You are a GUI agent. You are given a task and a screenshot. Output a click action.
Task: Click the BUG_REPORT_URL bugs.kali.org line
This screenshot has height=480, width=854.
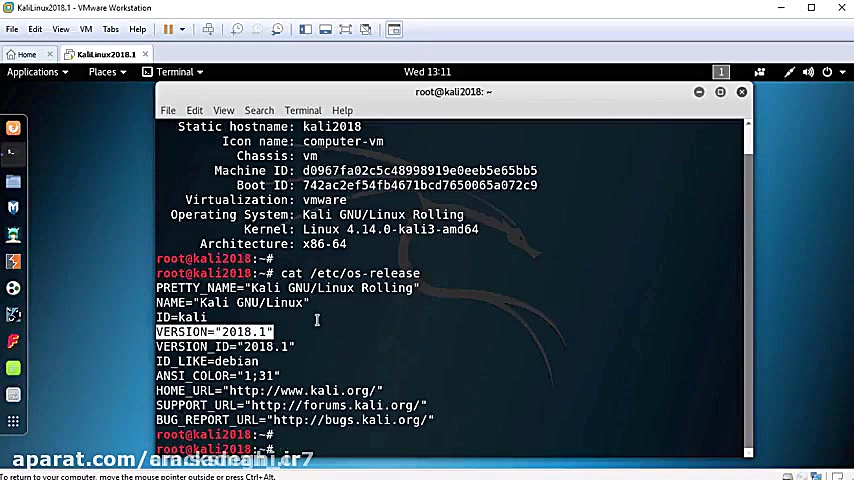295,420
